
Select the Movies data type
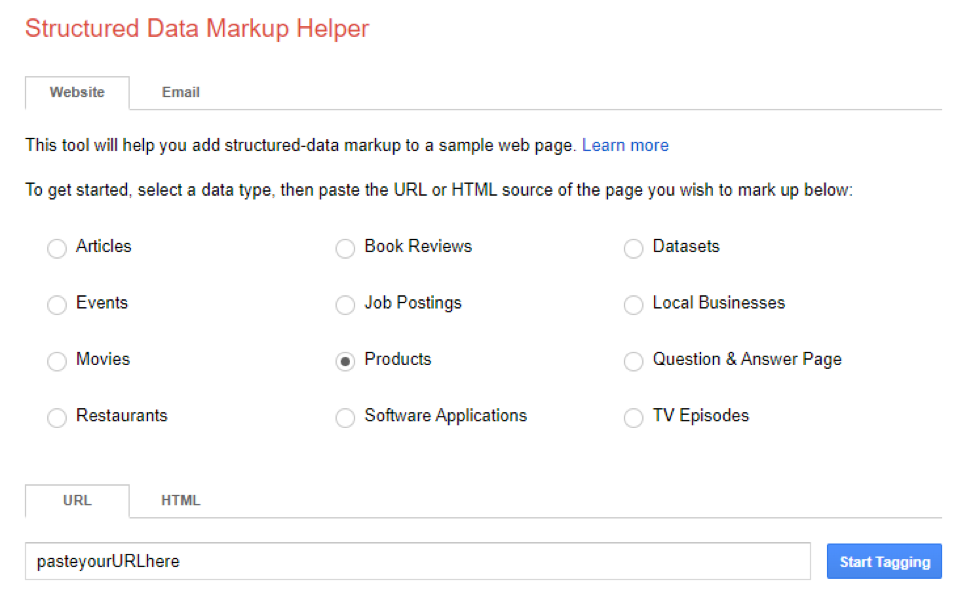[57, 361]
